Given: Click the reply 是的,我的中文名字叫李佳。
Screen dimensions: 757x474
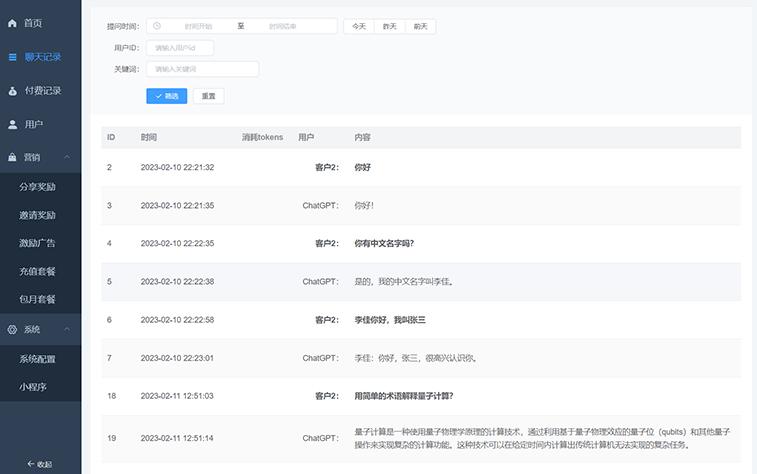Looking at the screenshot, I should point(404,281).
